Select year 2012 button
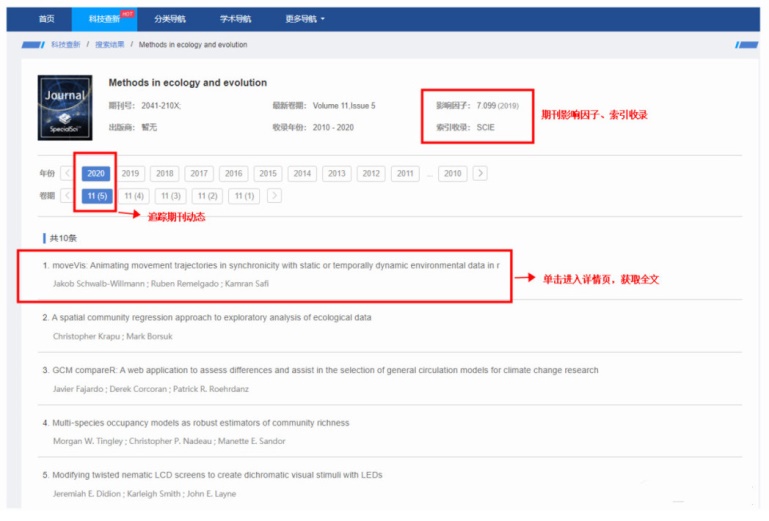 pos(371,174)
